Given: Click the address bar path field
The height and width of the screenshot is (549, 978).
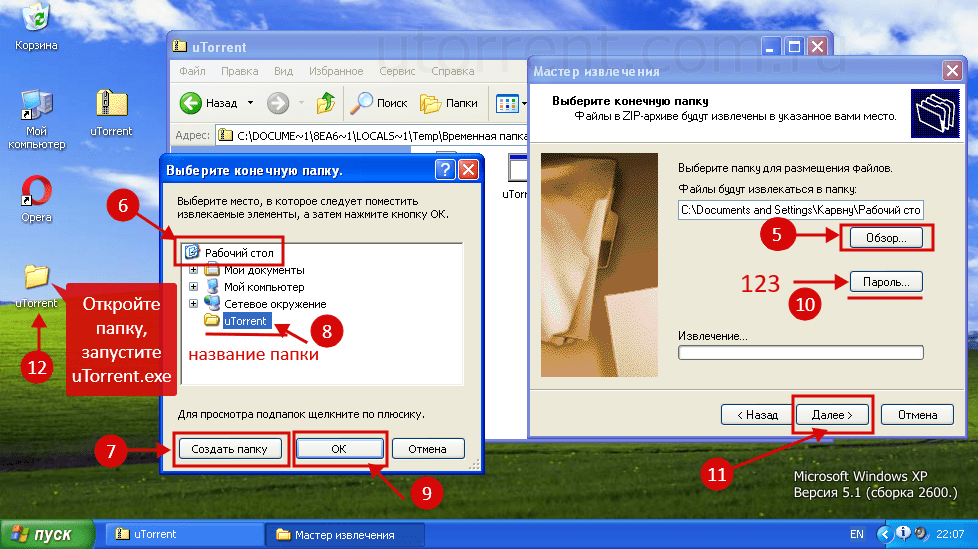Looking at the screenshot, I should (372, 135).
